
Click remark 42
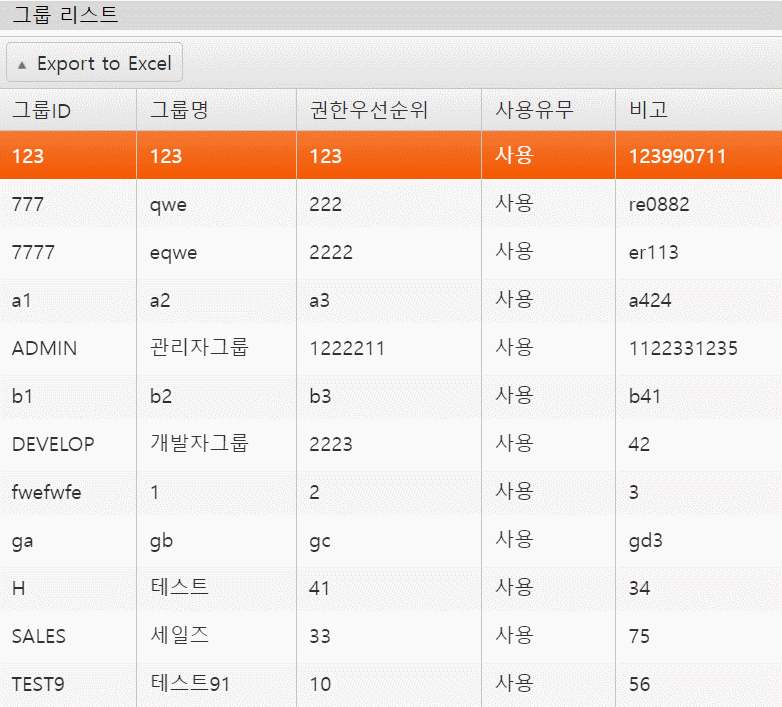coord(639,444)
